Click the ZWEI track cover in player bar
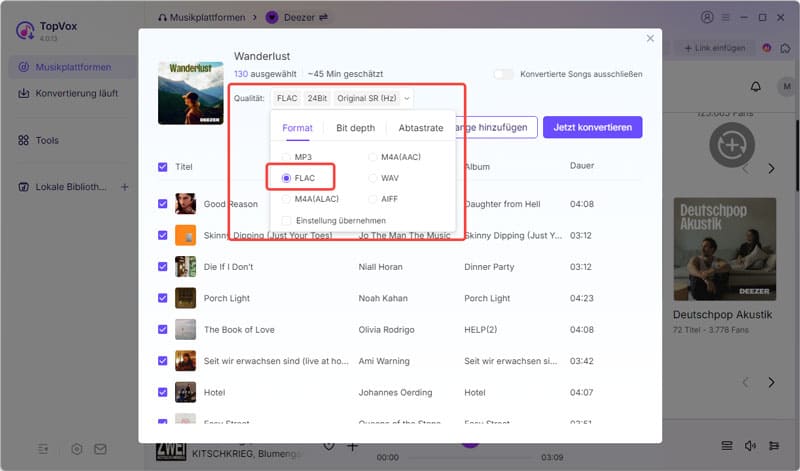Image resolution: width=800 pixels, height=471 pixels. coord(171,451)
